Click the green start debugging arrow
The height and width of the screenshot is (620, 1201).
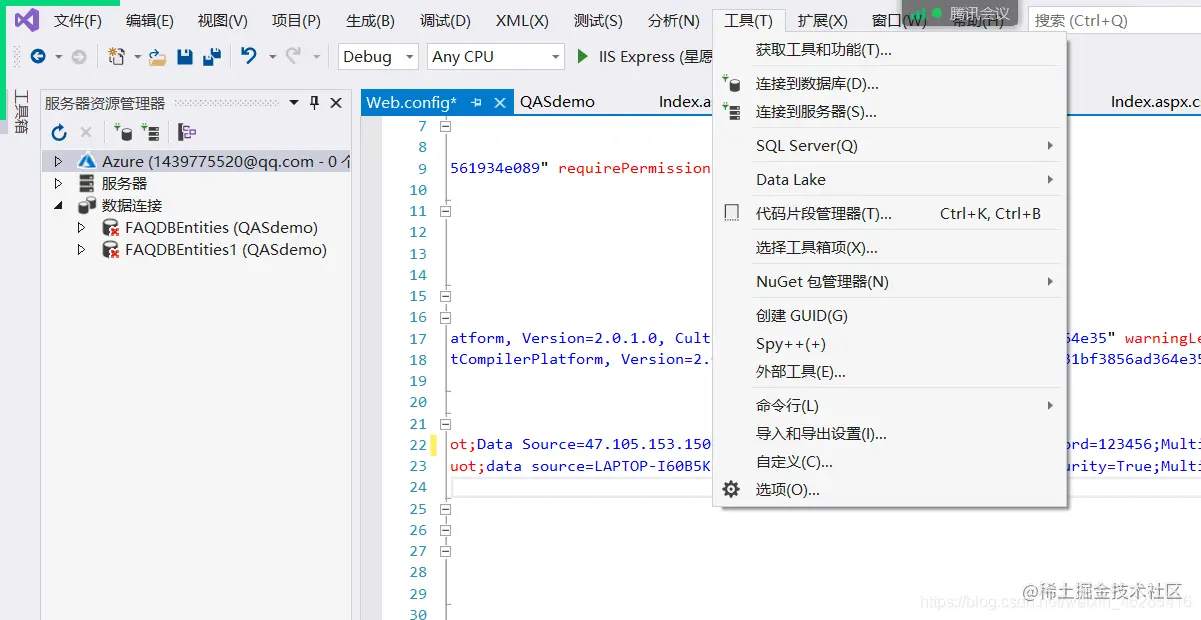583,57
